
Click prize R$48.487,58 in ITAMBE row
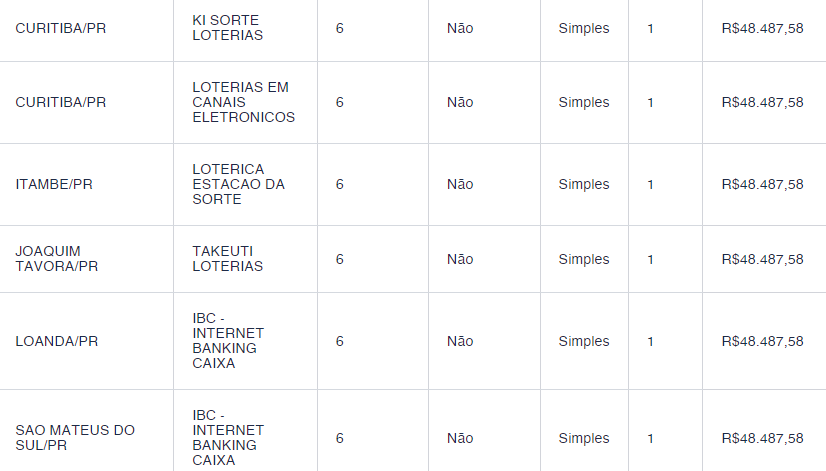pos(762,184)
